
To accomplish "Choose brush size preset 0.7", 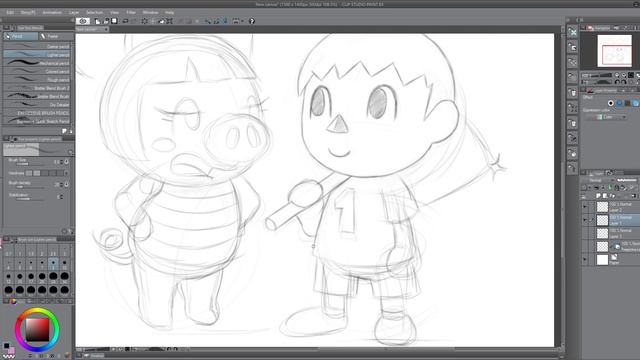I will pyautogui.click(x=9, y=251).
